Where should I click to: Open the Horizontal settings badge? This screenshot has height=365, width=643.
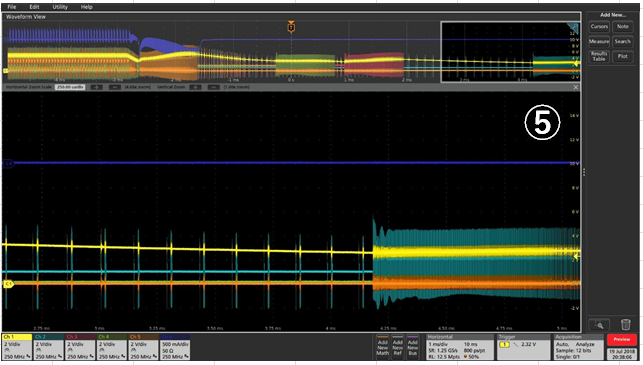(460, 347)
